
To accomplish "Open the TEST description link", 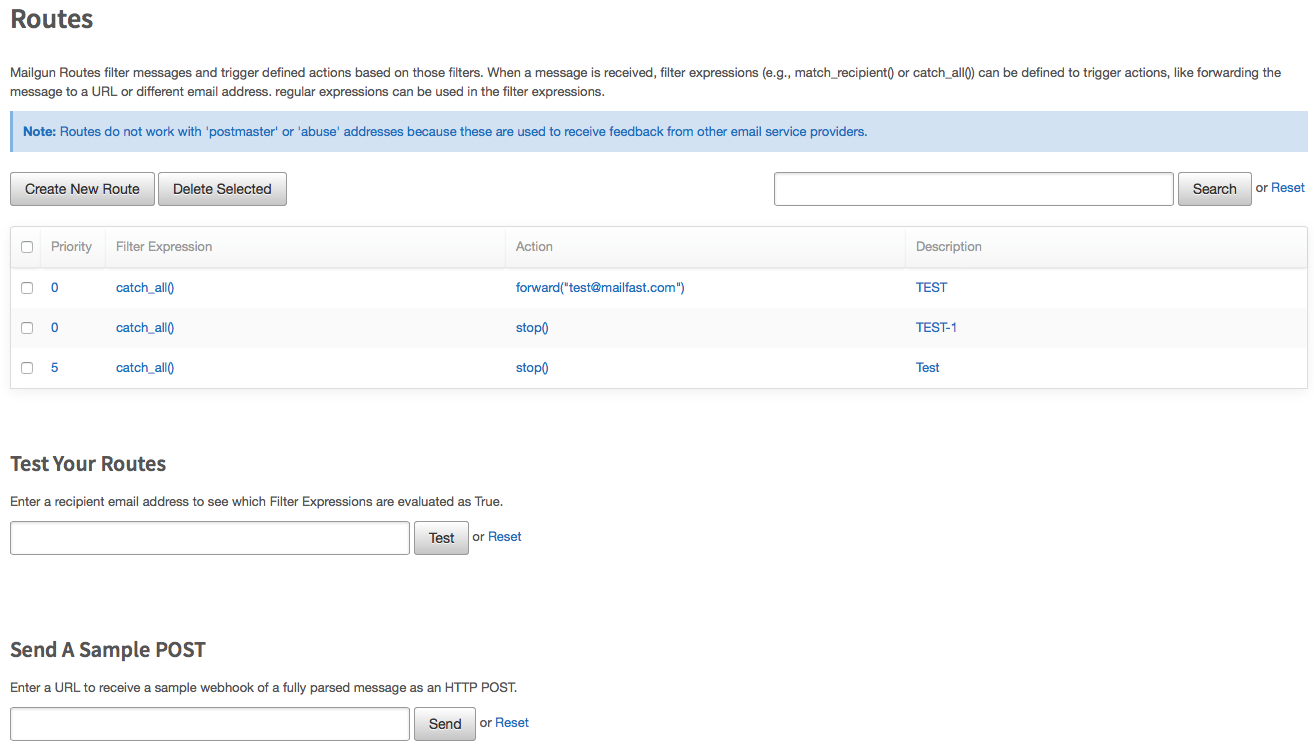I will pyautogui.click(x=931, y=288).
